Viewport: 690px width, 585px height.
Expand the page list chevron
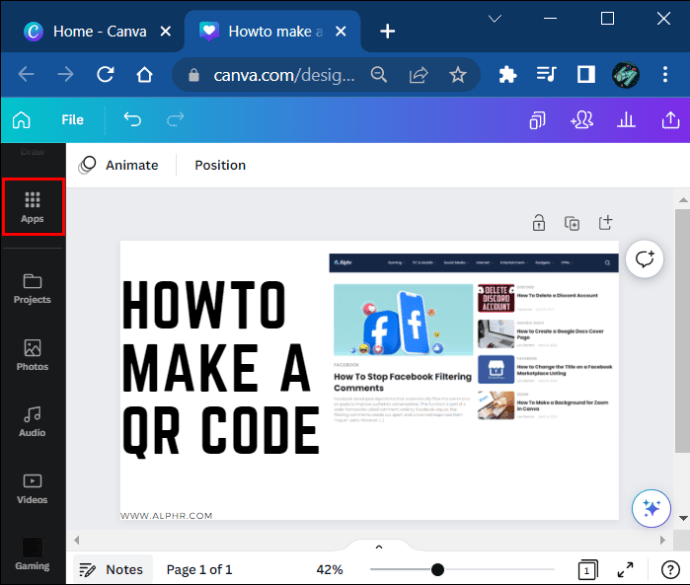[378, 547]
